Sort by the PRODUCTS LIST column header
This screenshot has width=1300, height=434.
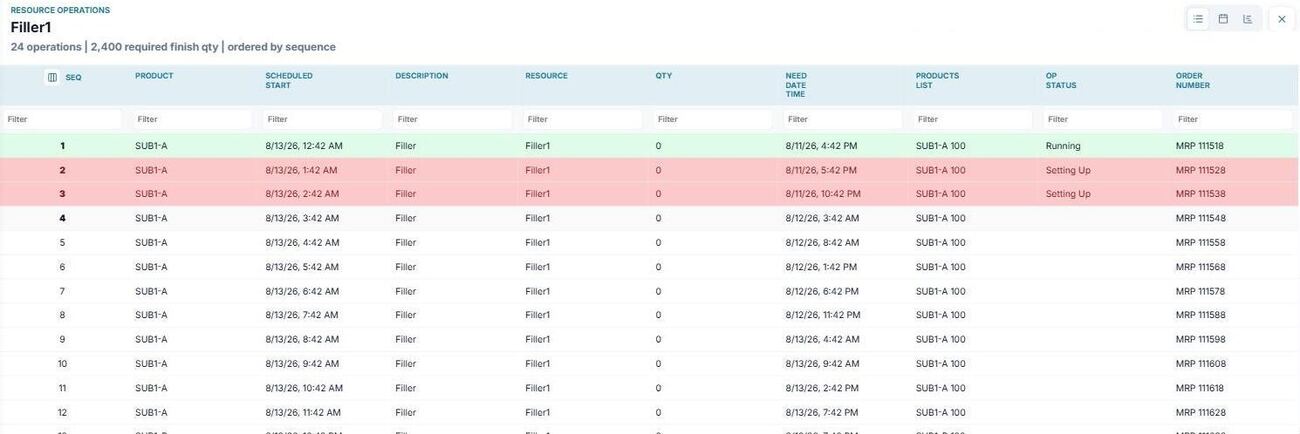[x=937, y=81]
